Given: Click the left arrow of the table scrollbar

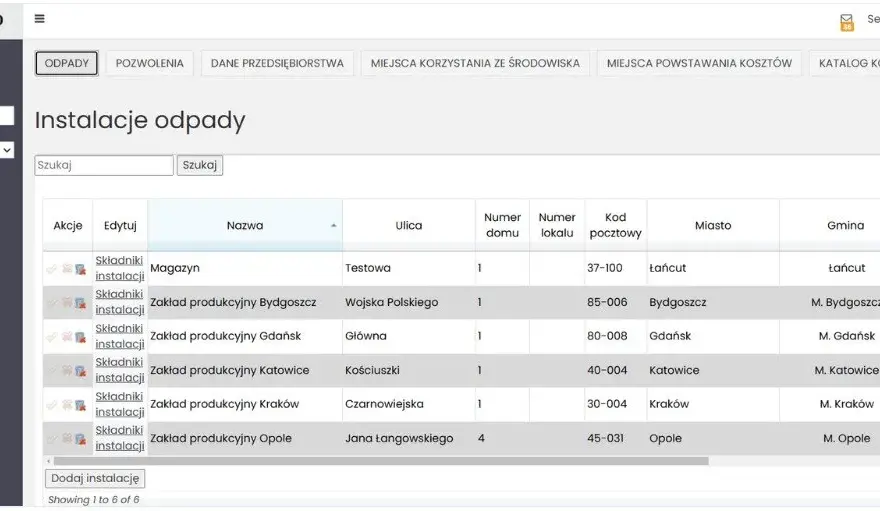Looking at the screenshot, I should (x=48, y=461).
